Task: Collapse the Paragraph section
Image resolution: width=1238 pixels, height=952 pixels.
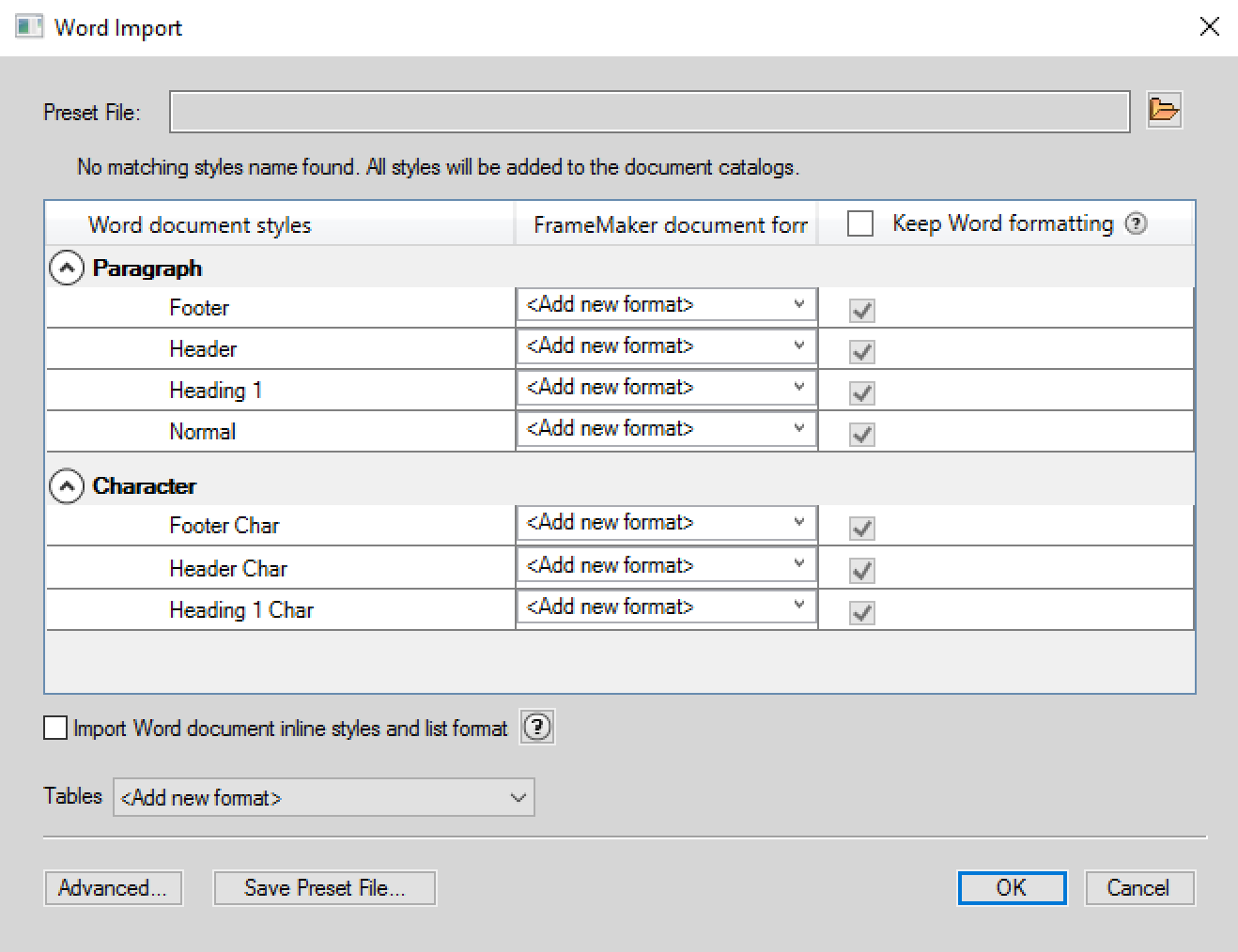Action: point(66,267)
